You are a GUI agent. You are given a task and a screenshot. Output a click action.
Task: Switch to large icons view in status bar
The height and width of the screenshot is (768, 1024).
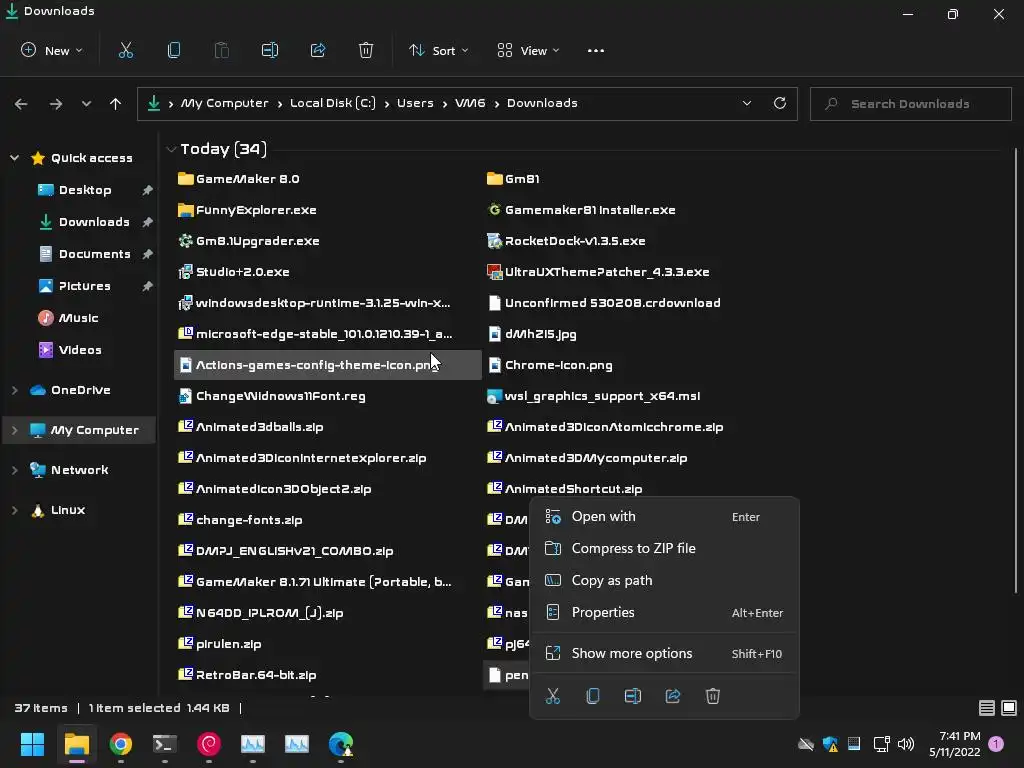click(1009, 708)
